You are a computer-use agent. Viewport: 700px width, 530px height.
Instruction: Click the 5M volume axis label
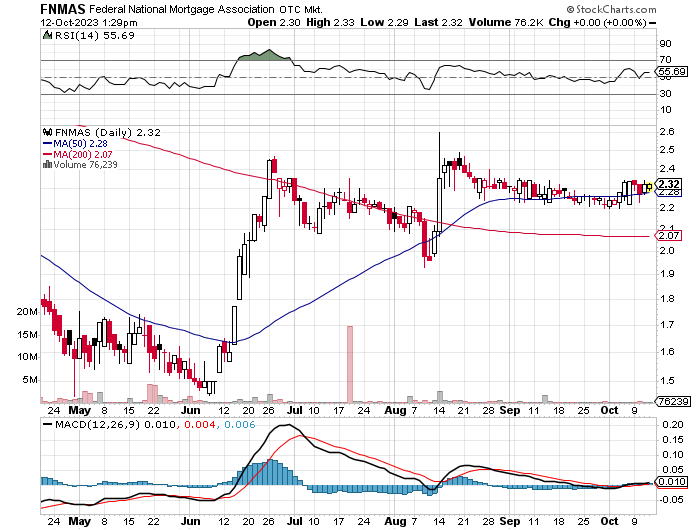coord(30,380)
